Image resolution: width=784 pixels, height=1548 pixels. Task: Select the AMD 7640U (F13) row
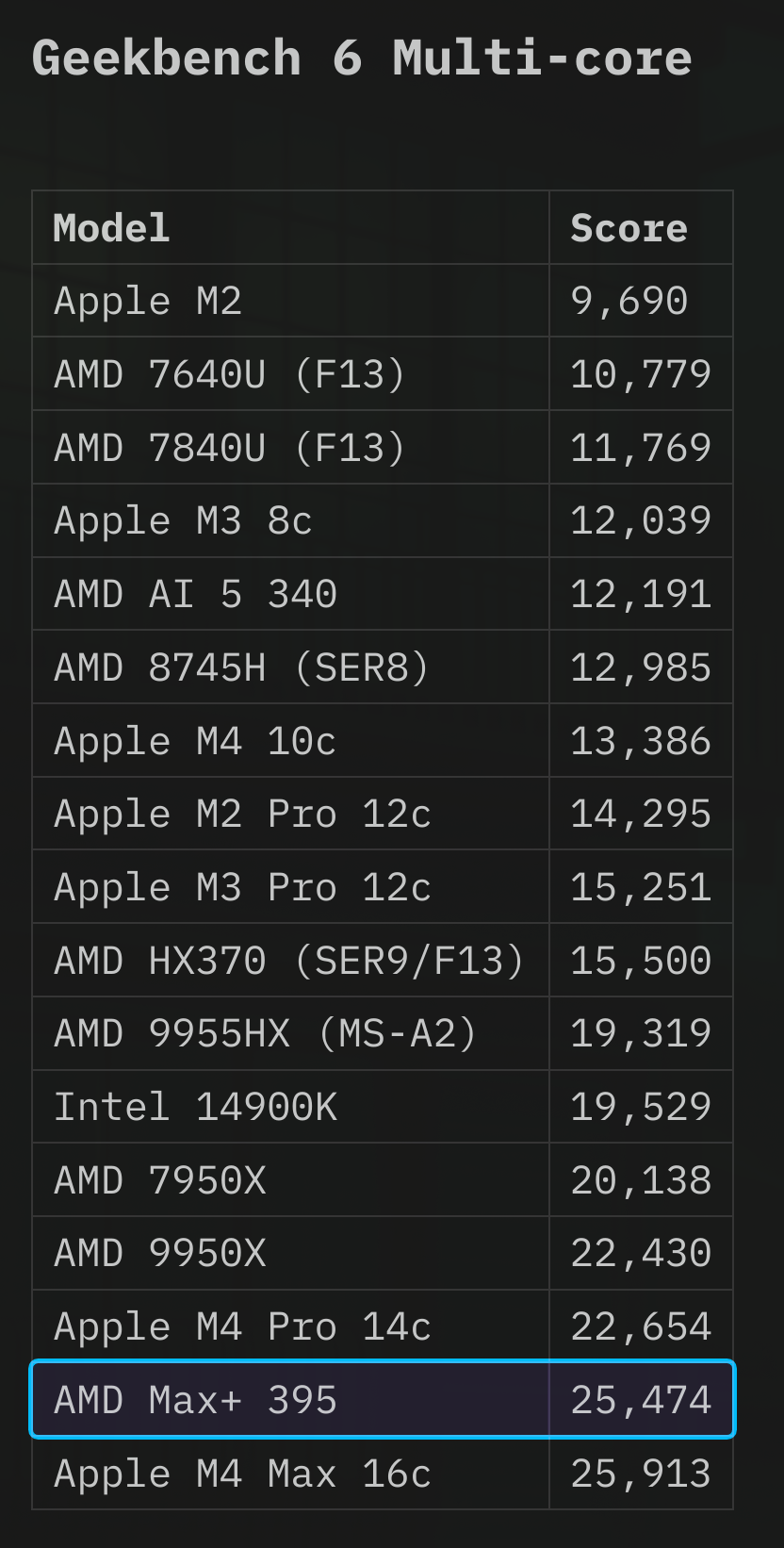383,374
